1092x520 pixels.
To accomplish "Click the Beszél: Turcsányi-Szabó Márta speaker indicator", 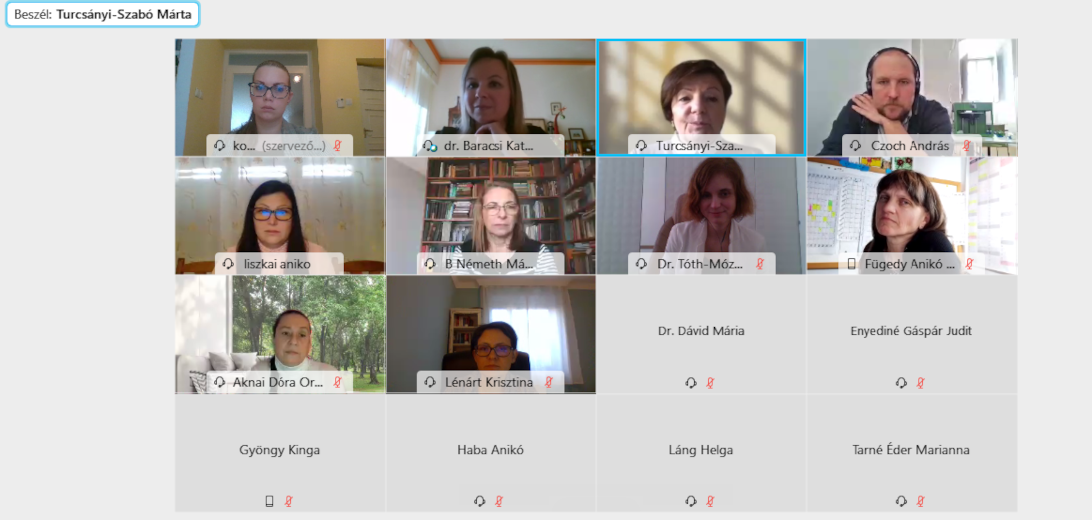I will (103, 14).
